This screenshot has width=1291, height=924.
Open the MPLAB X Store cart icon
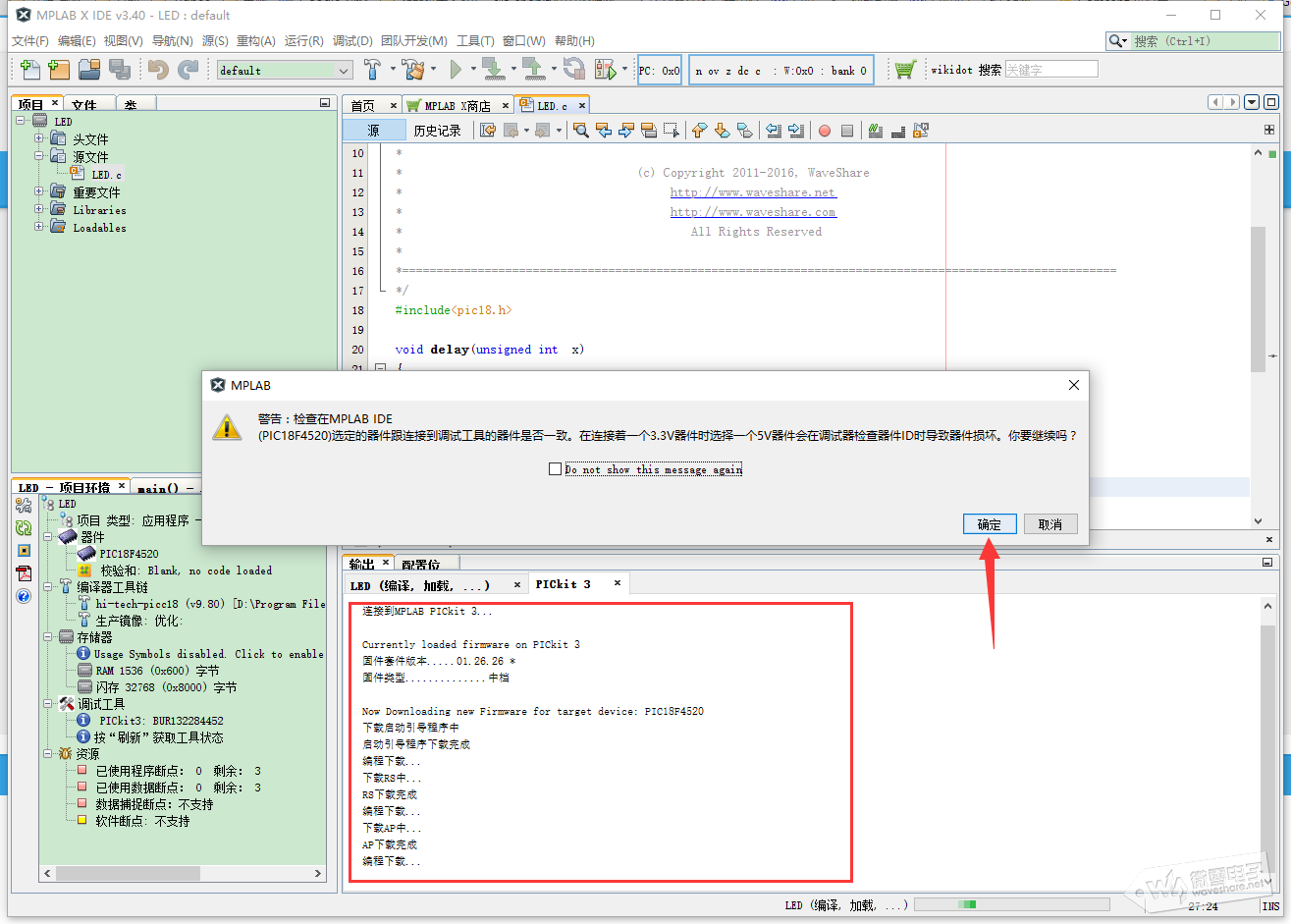pos(905,70)
